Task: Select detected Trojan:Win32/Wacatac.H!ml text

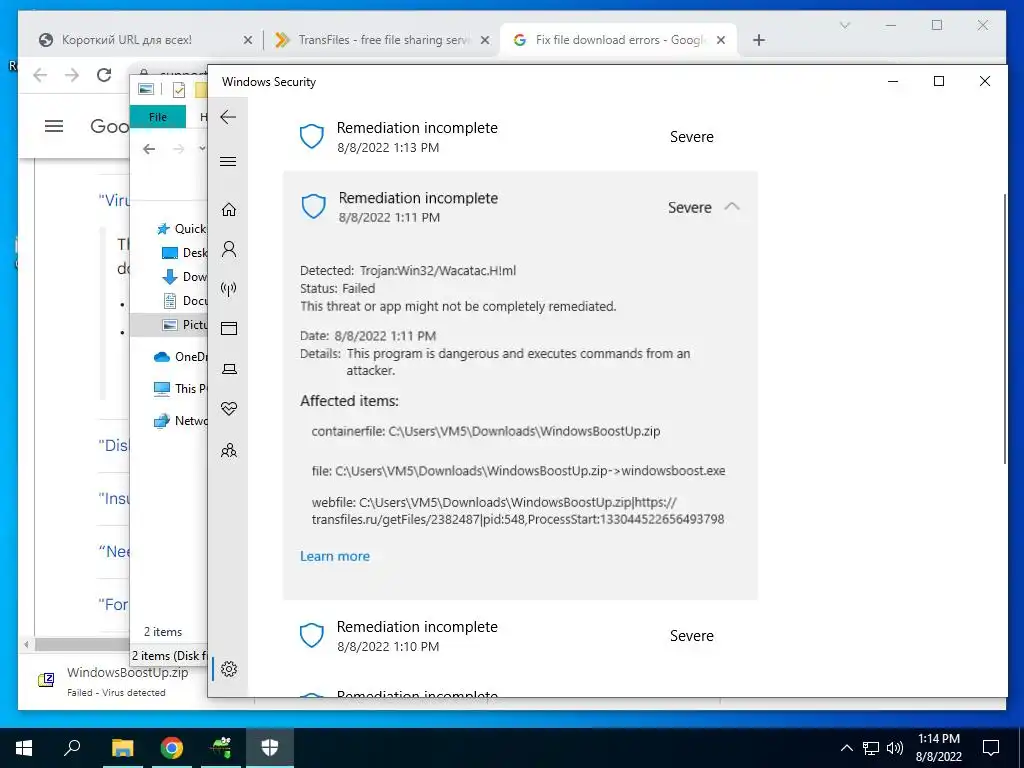Action: pyautogui.click(x=438, y=270)
